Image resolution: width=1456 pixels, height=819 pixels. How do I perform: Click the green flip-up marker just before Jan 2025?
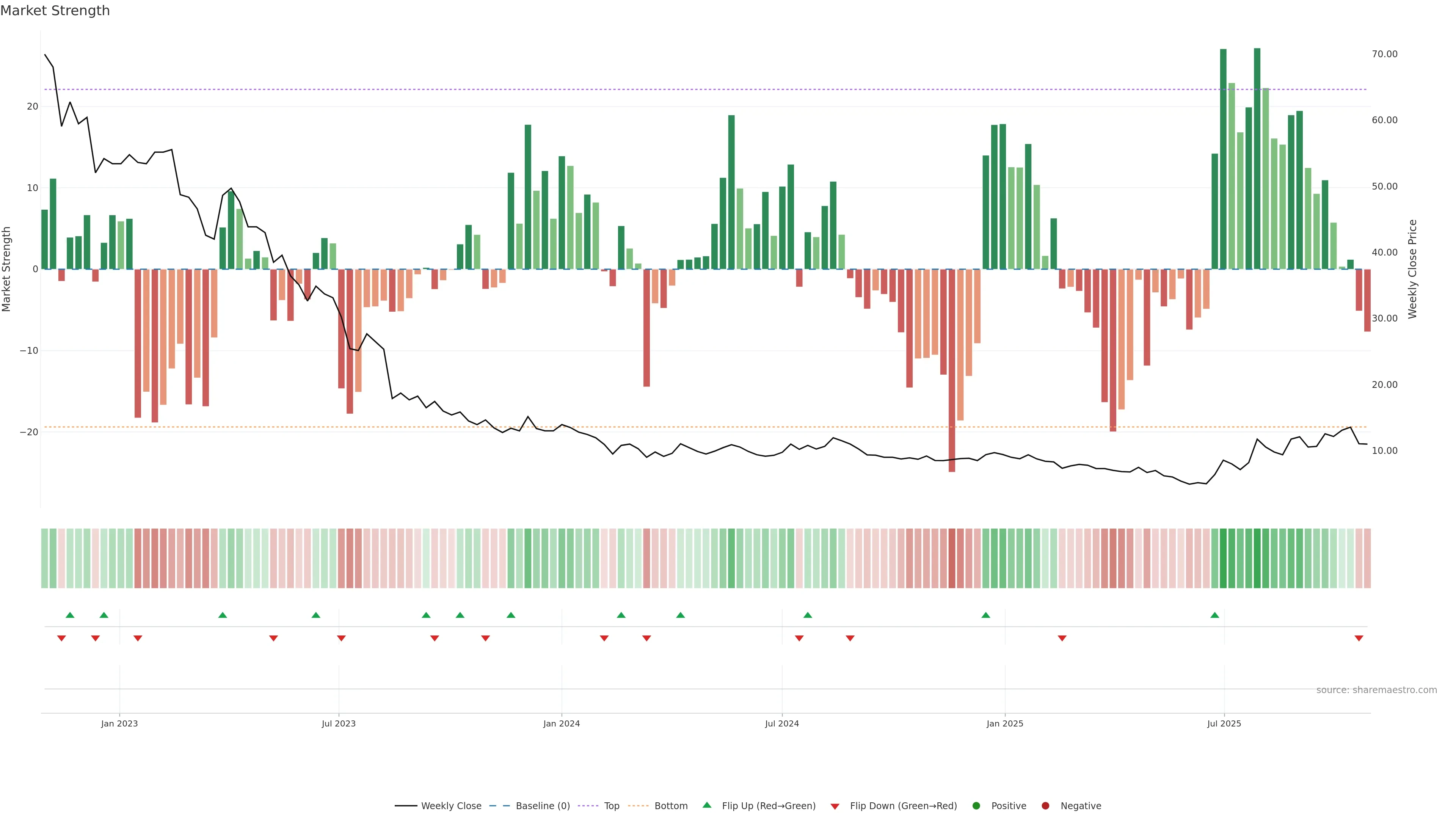pos(986,615)
